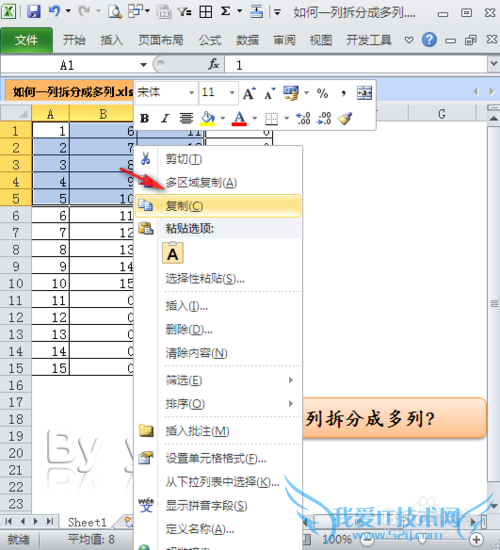Apply percent style in mini toolbar
This screenshot has width=500, height=550.
click(322, 93)
